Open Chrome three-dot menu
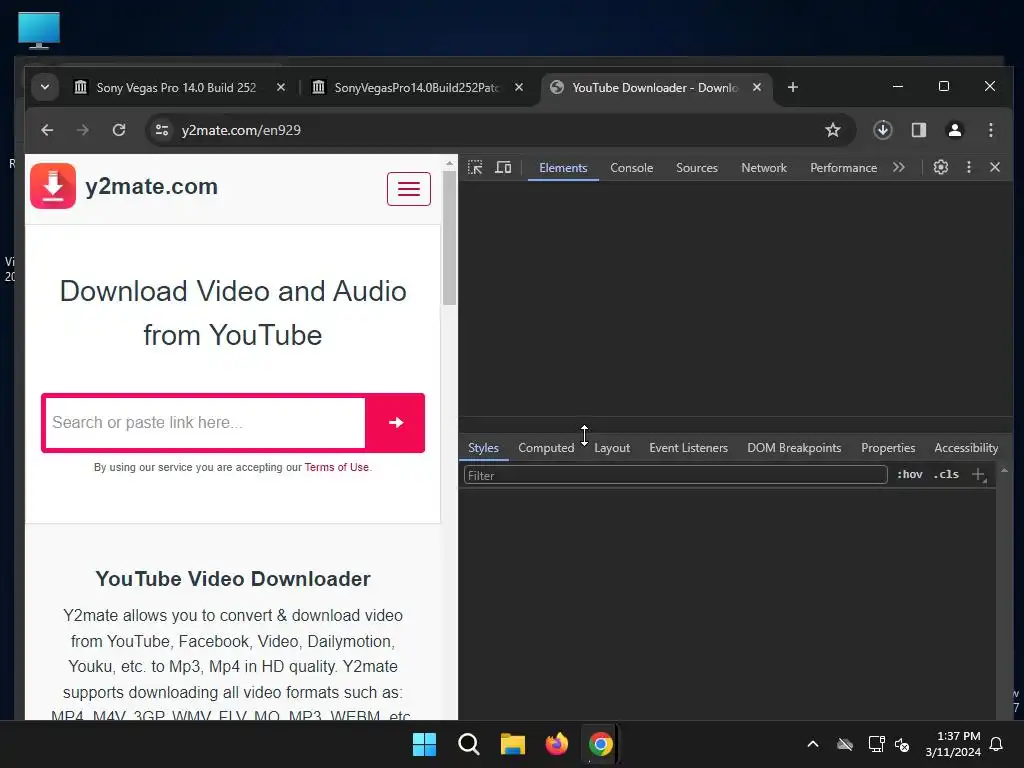Viewport: 1024px width, 768px height. tap(991, 130)
